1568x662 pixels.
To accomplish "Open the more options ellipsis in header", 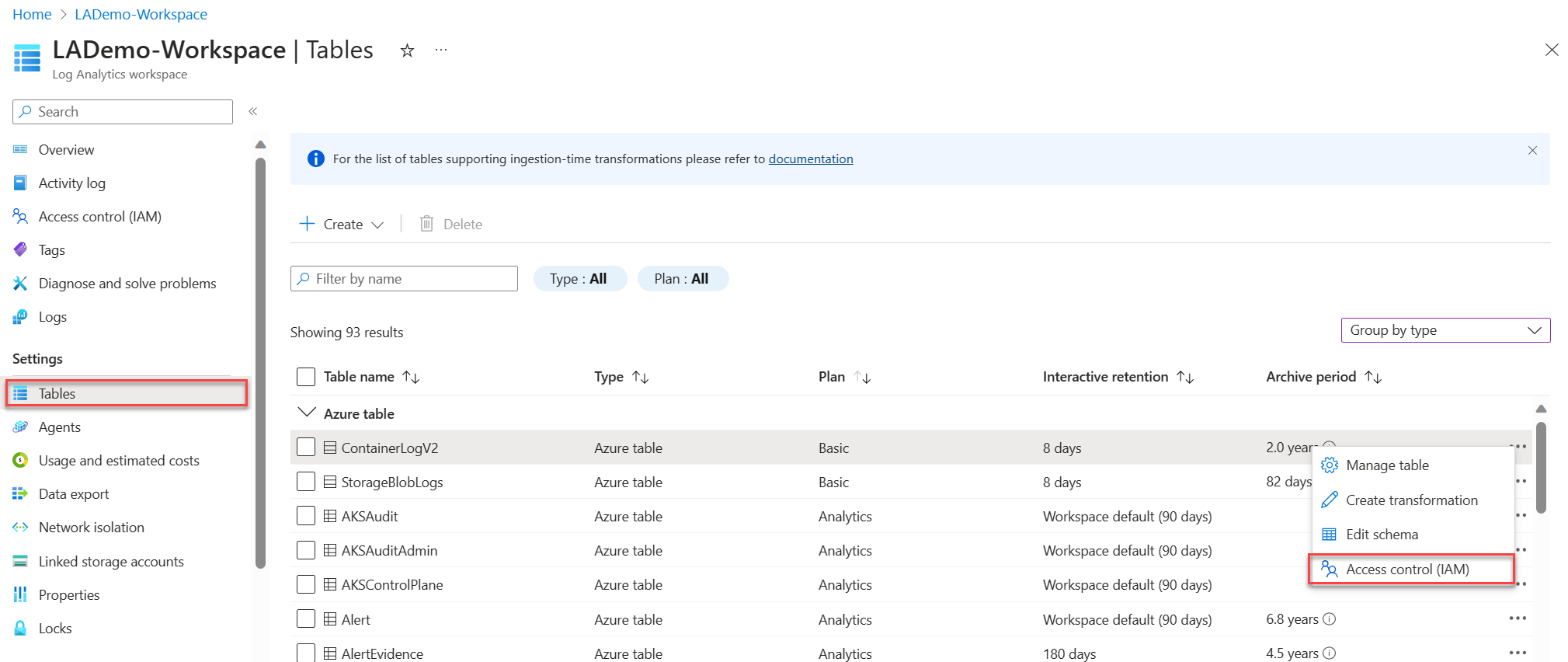I will pyautogui.click(x=441, y=50).
